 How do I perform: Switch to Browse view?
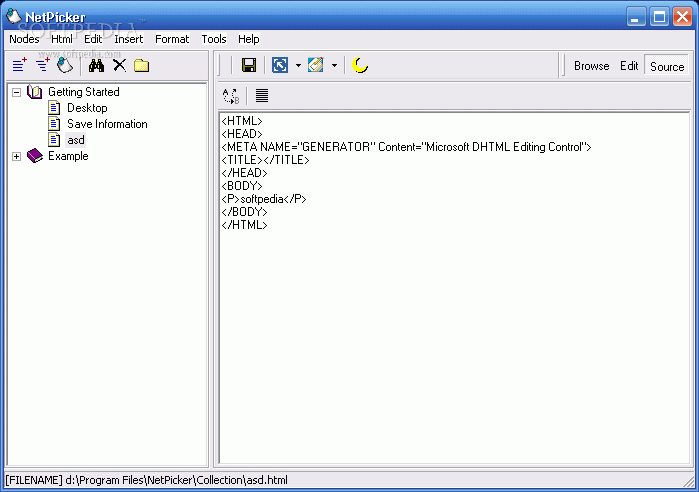592,66
